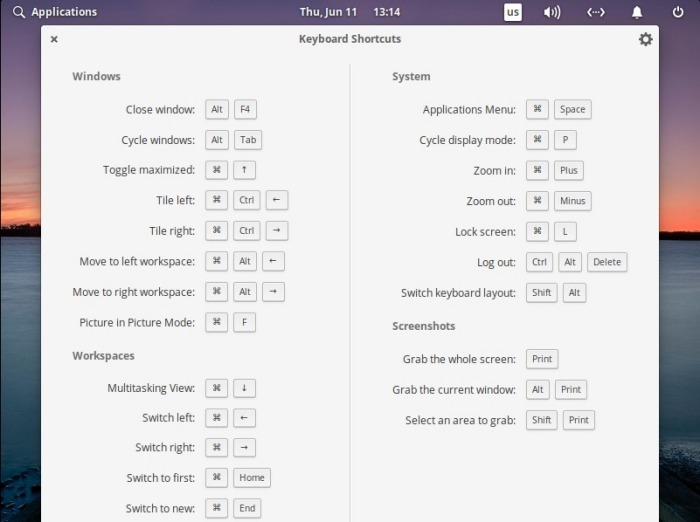Screen dimensions: 700x522
Task: Open the settings gear in Keyboard Shortcuts
Action: coord(645,39)
